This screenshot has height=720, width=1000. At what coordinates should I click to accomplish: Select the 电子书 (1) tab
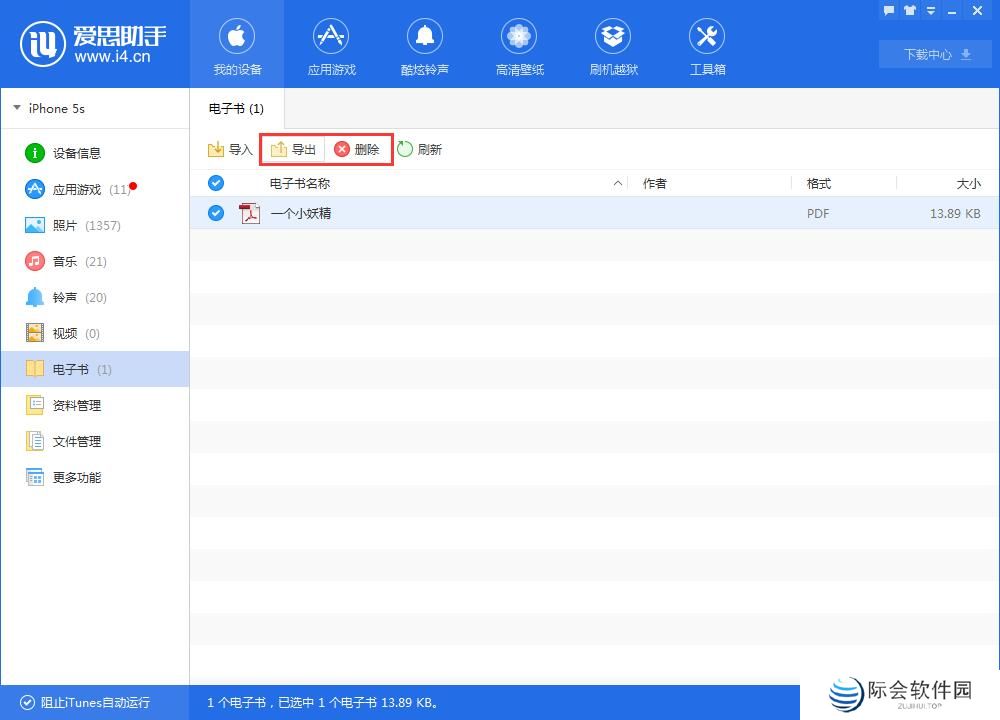coord(237,108)
